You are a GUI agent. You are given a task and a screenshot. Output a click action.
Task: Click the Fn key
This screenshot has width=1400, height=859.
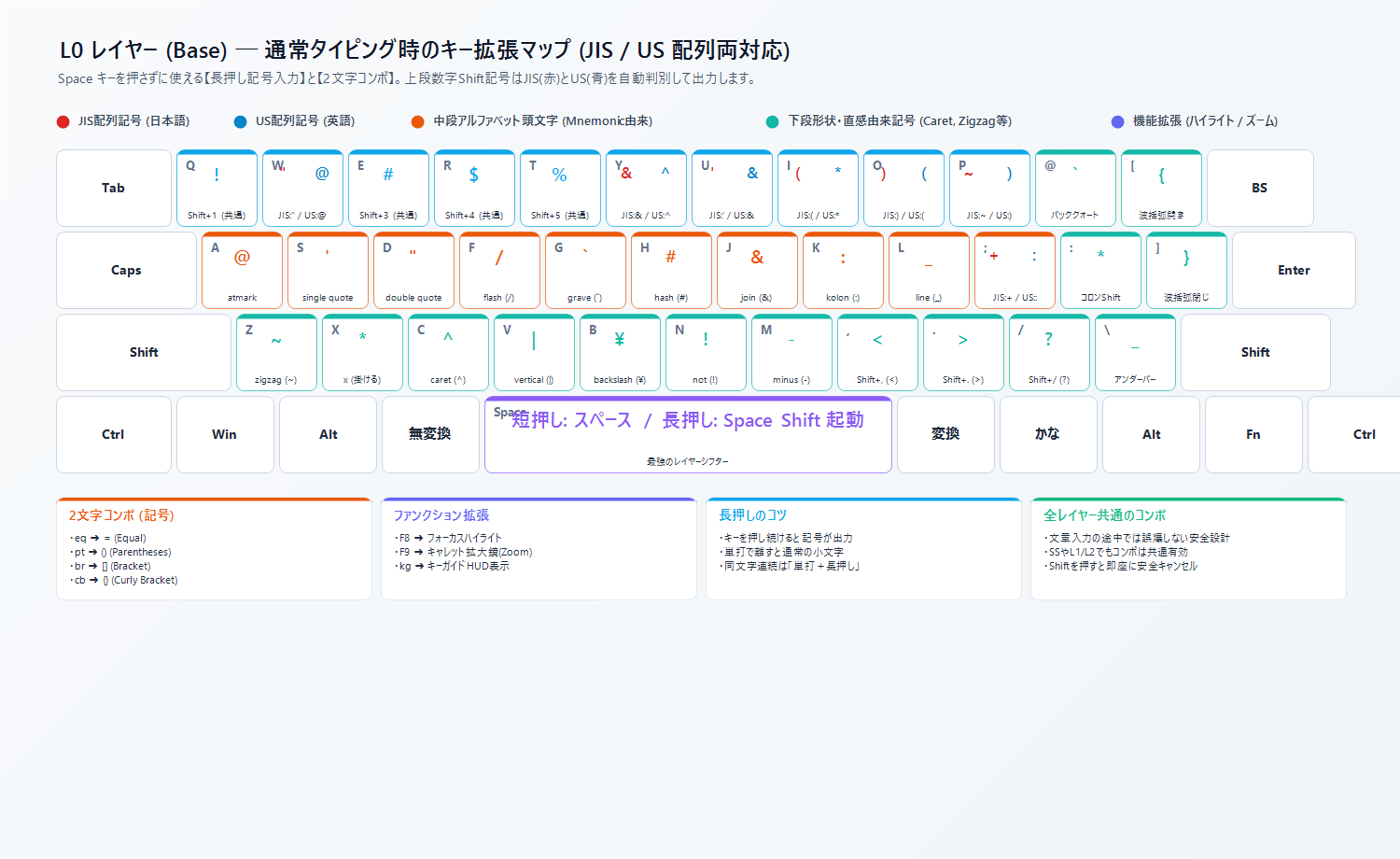click(x=1253, y=434)
